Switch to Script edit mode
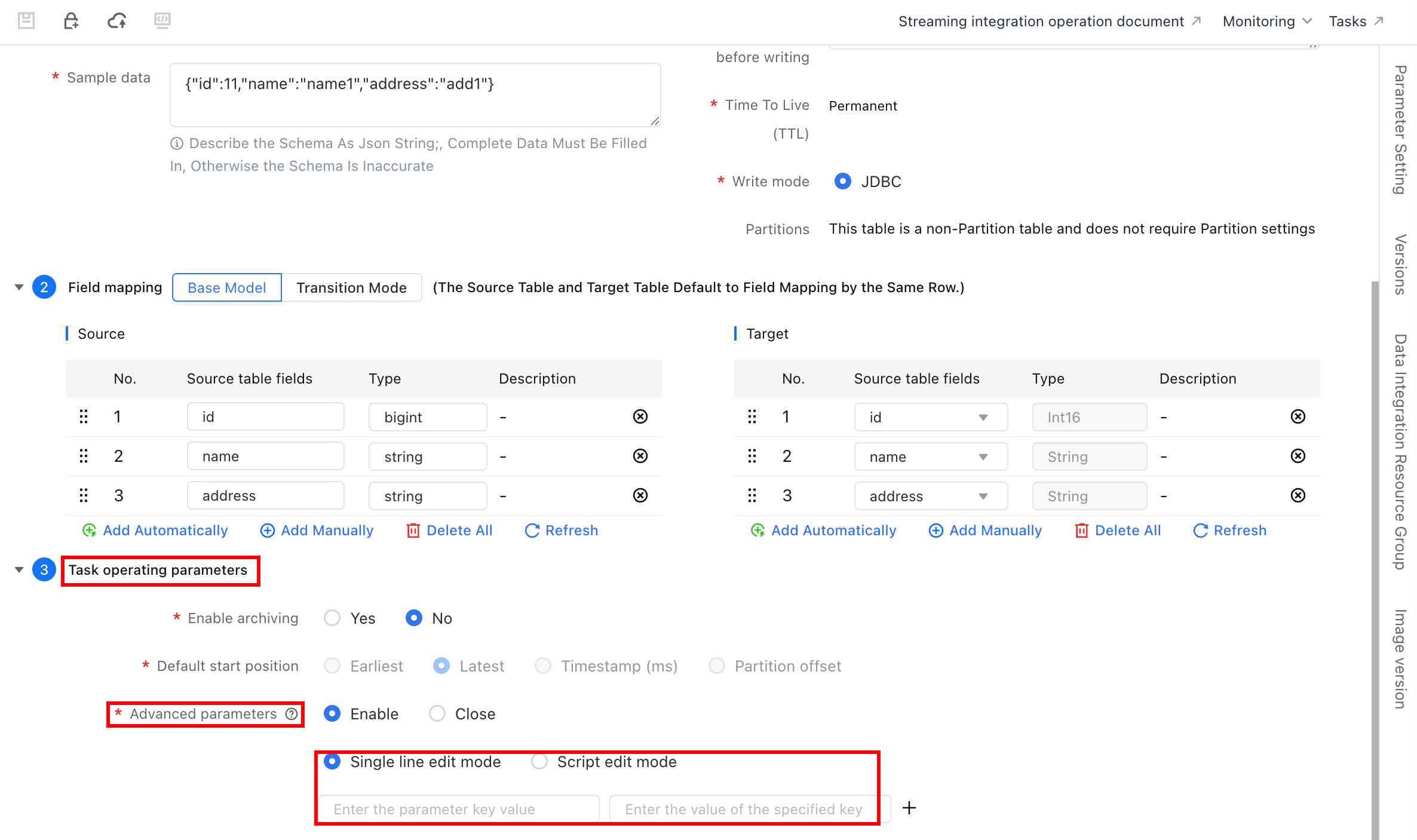Image resolution: width=1417 pixels, height=840 pixels. tap(539, 761)
